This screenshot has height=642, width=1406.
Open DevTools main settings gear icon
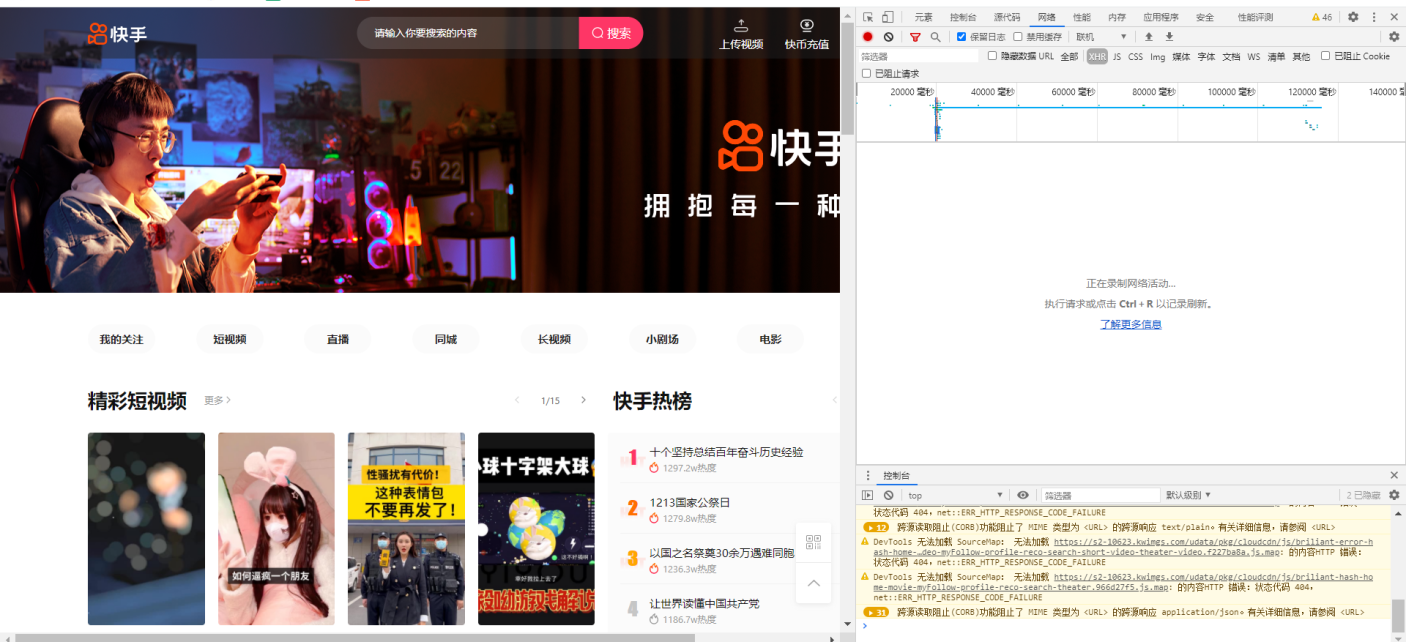1353,17
